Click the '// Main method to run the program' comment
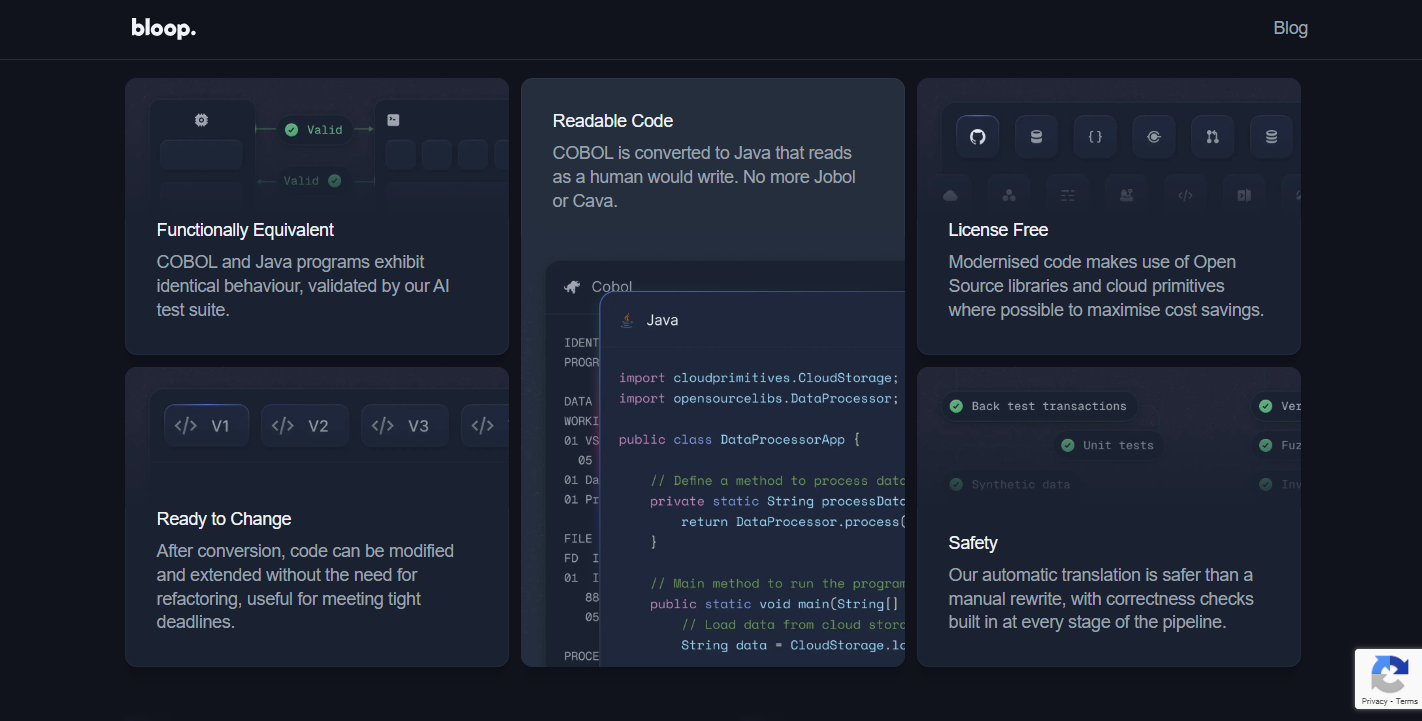Viewport: 1422px width, 721px height. point(777,583)
